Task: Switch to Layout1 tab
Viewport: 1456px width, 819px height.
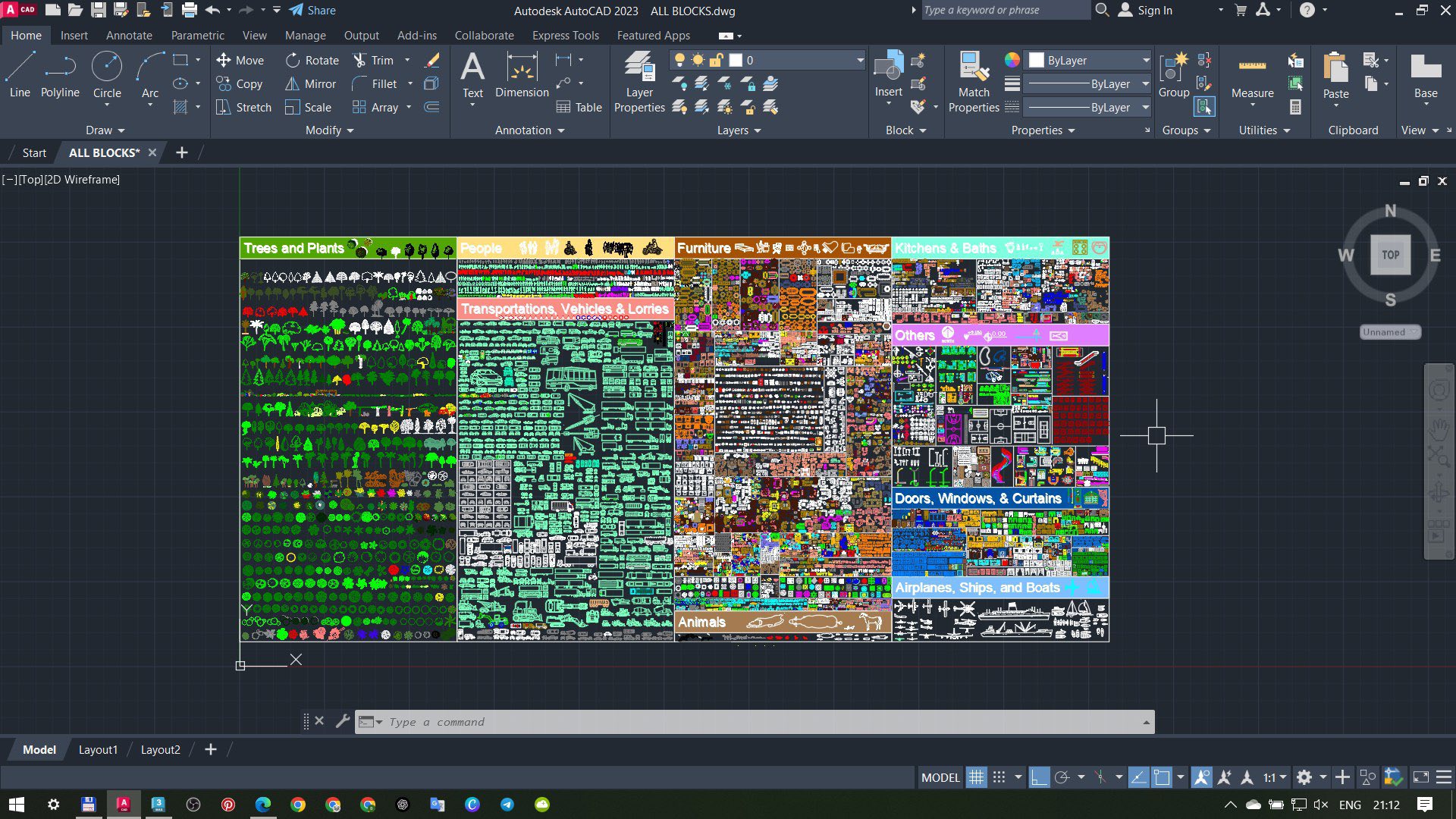Action: [x=98, y=749]
